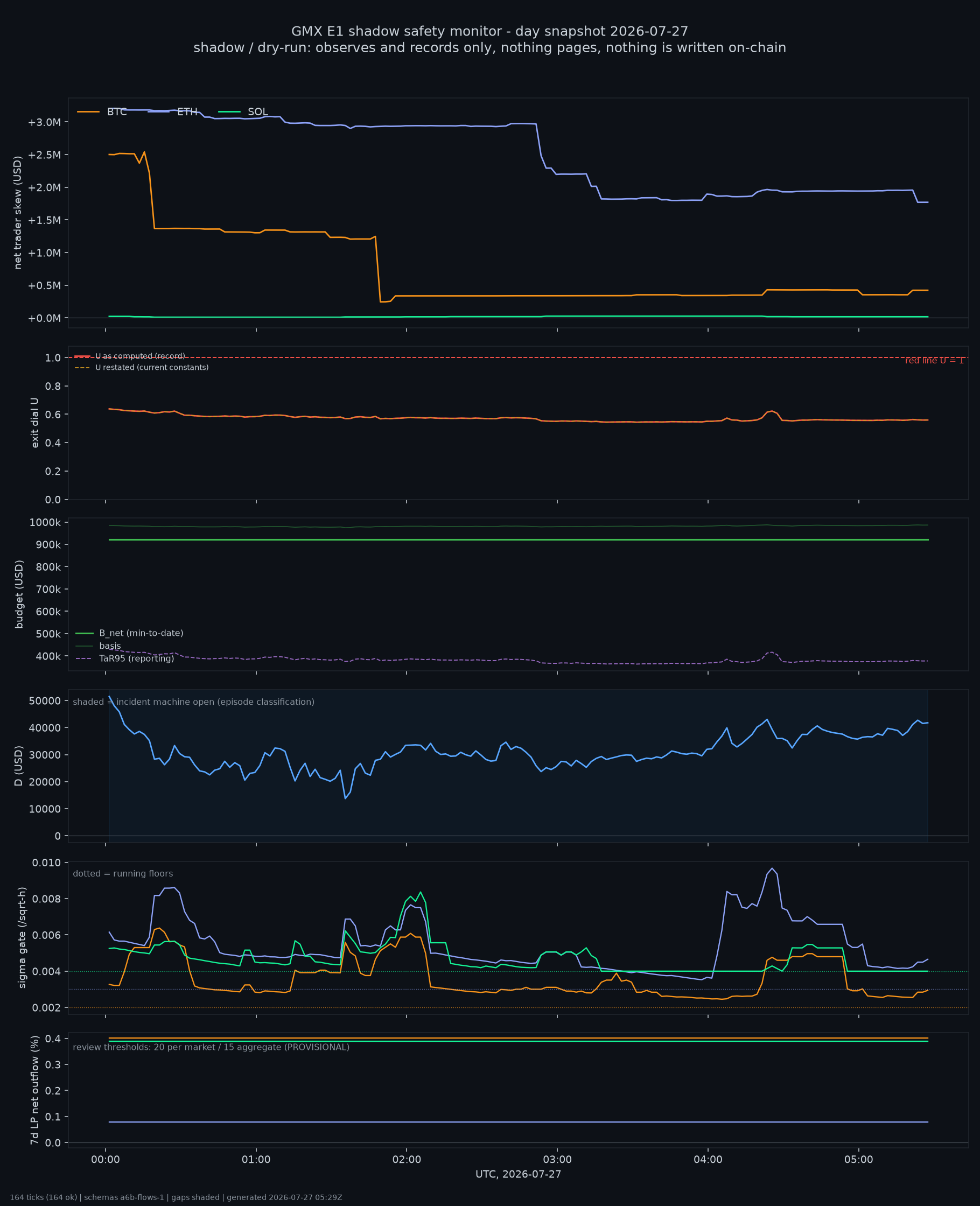Click the BTC skew drop near 01:50
Screen dimensions: 980x1206
[x=378, y=269]
